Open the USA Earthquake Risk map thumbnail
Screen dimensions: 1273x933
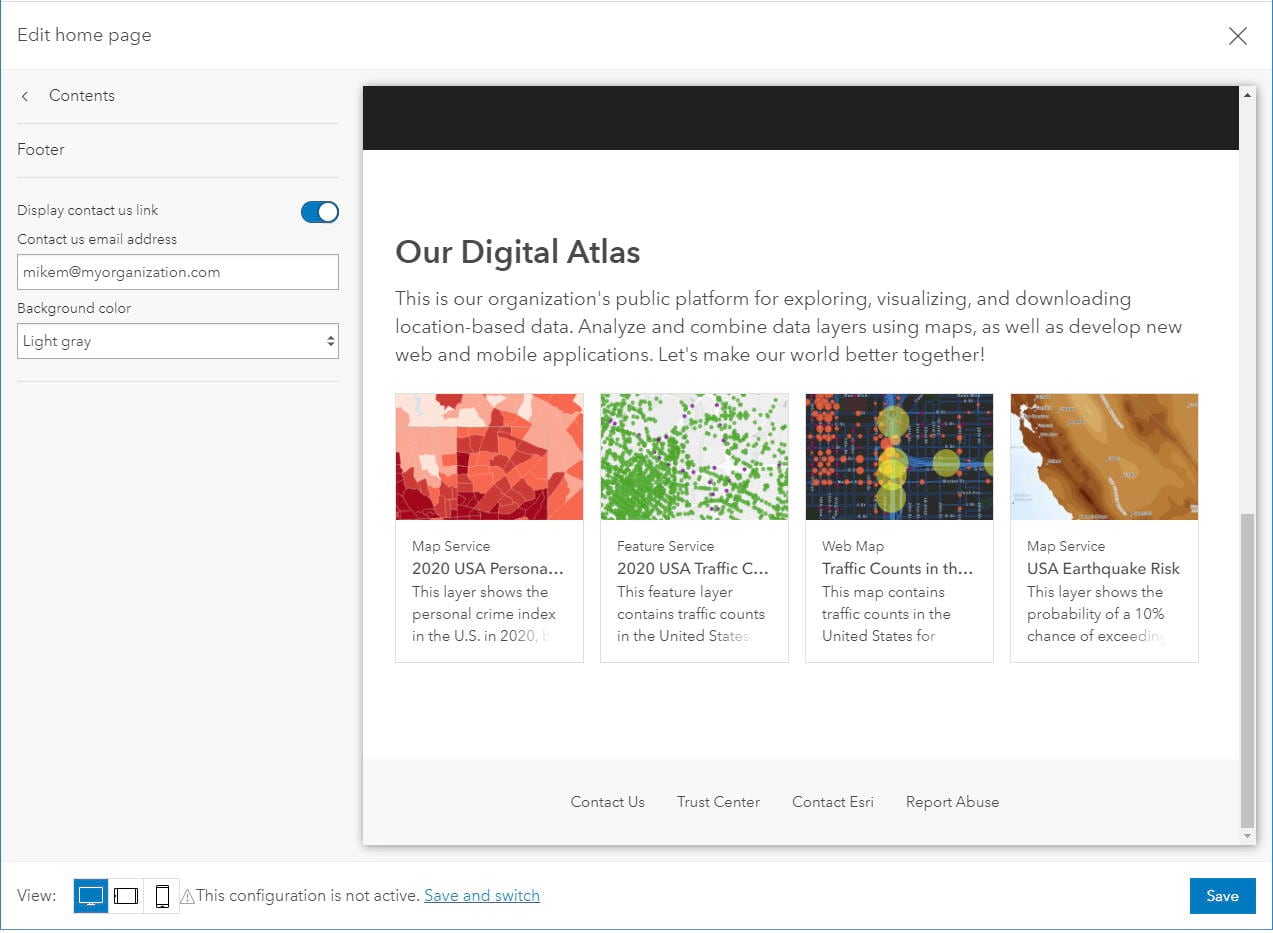pyautogui.click(x=1104, y=457)
